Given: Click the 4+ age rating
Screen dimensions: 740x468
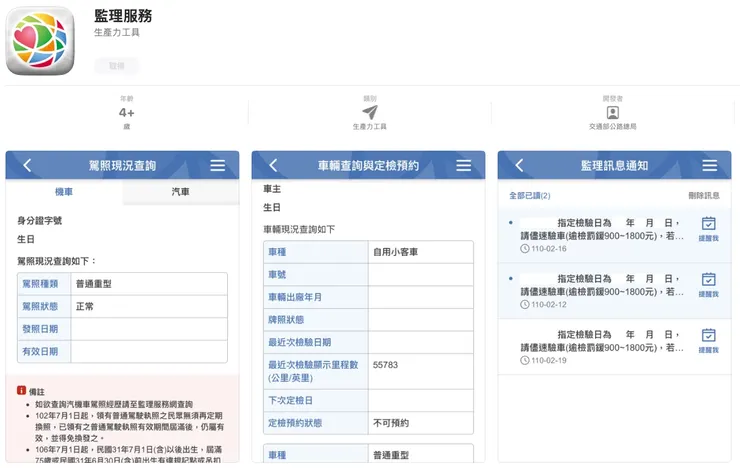Looking at the screenshot, I should click(x=126, y=113).
